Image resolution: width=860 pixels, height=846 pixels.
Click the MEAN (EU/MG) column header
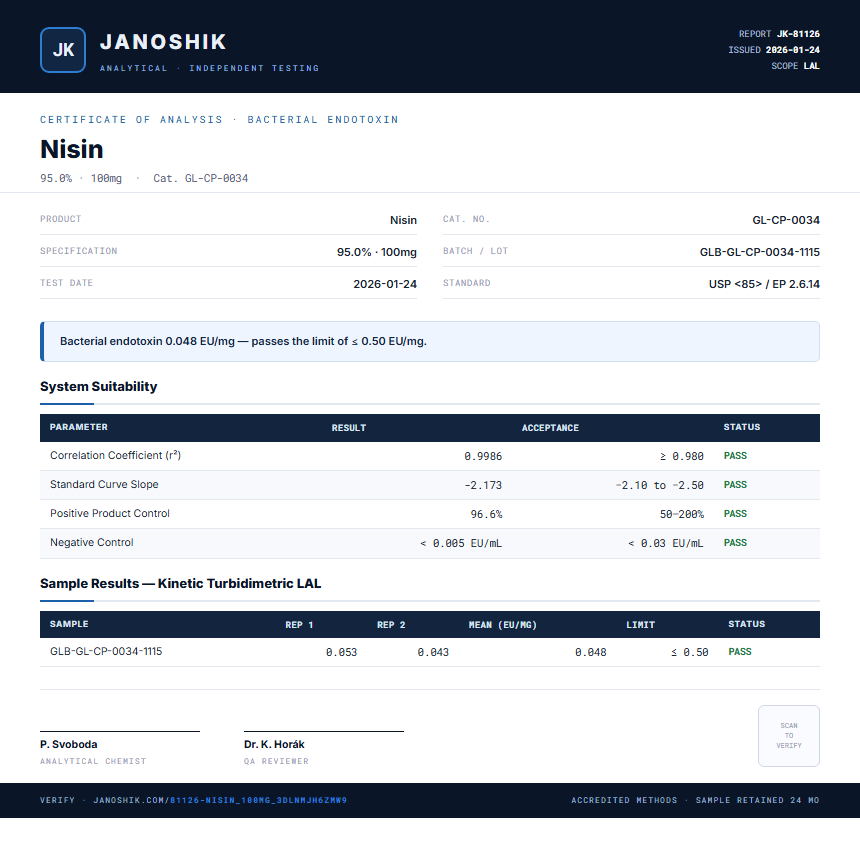tap(502, 624)
